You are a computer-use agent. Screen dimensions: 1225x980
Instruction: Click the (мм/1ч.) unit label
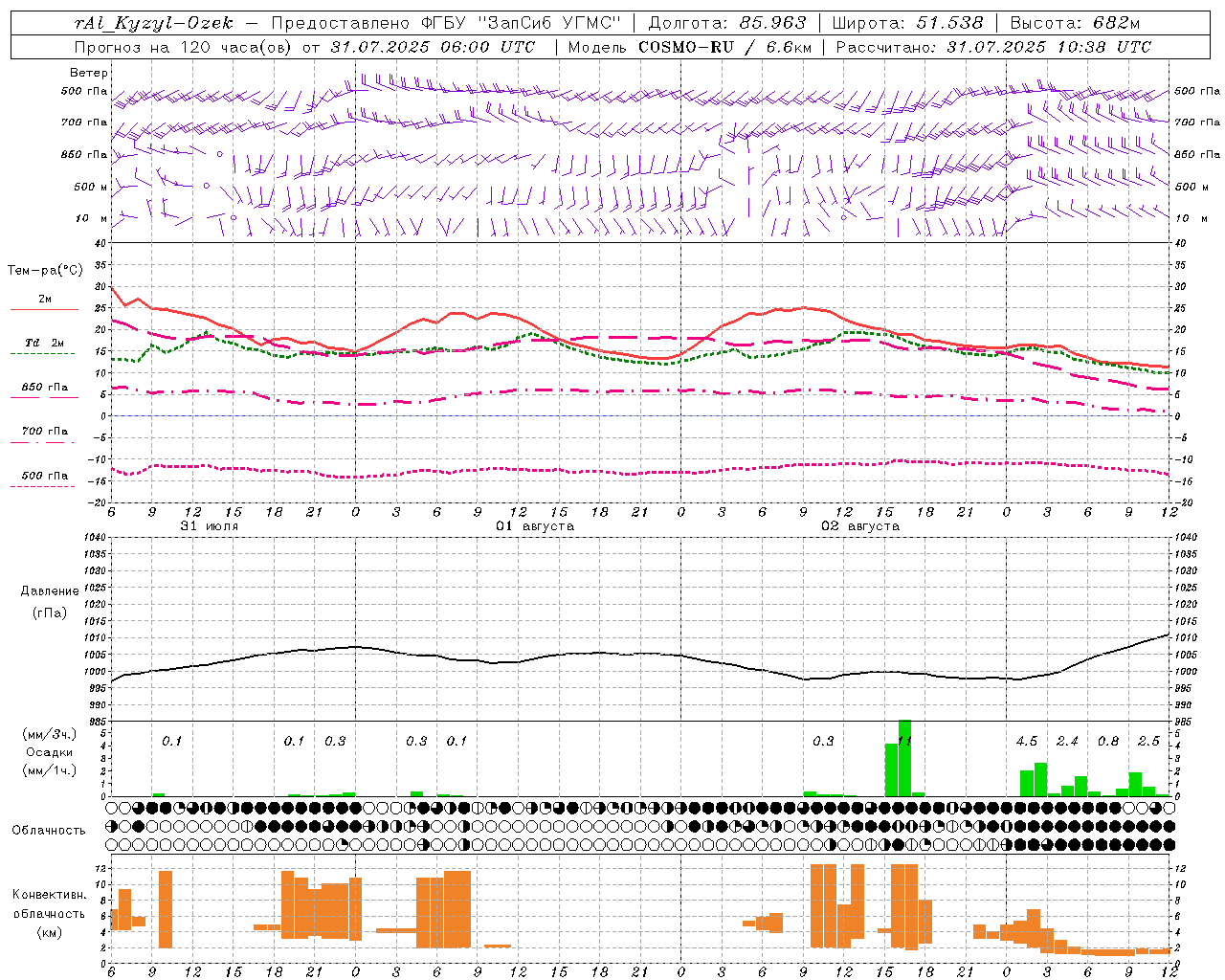[x=50, y=770]
